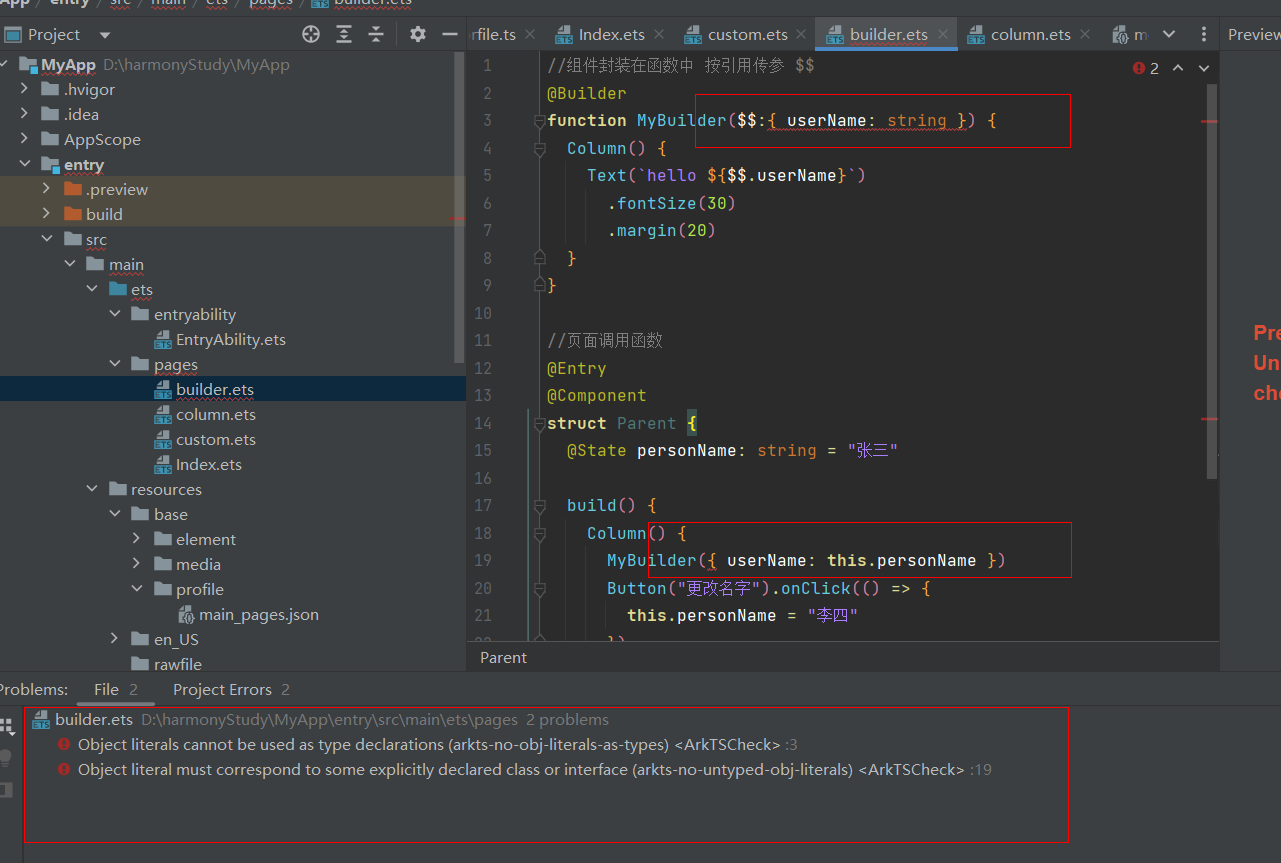Image resolution: width=1281 pixels, height=863 pixels.
Task: Click the Parent breadcrumb below the editor
Action: (503, 658)
